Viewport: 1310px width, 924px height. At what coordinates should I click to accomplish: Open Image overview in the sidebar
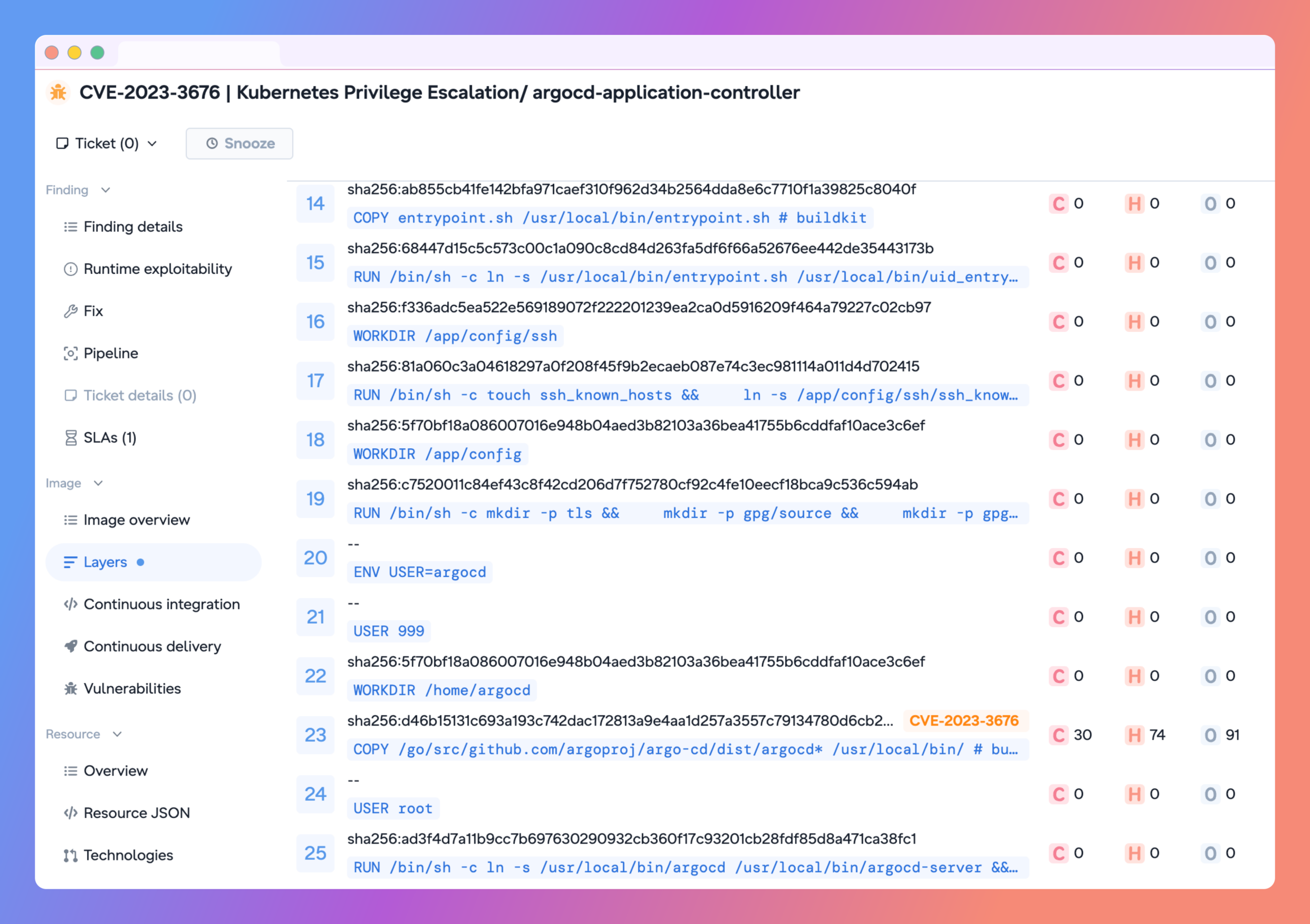(137, 520)
